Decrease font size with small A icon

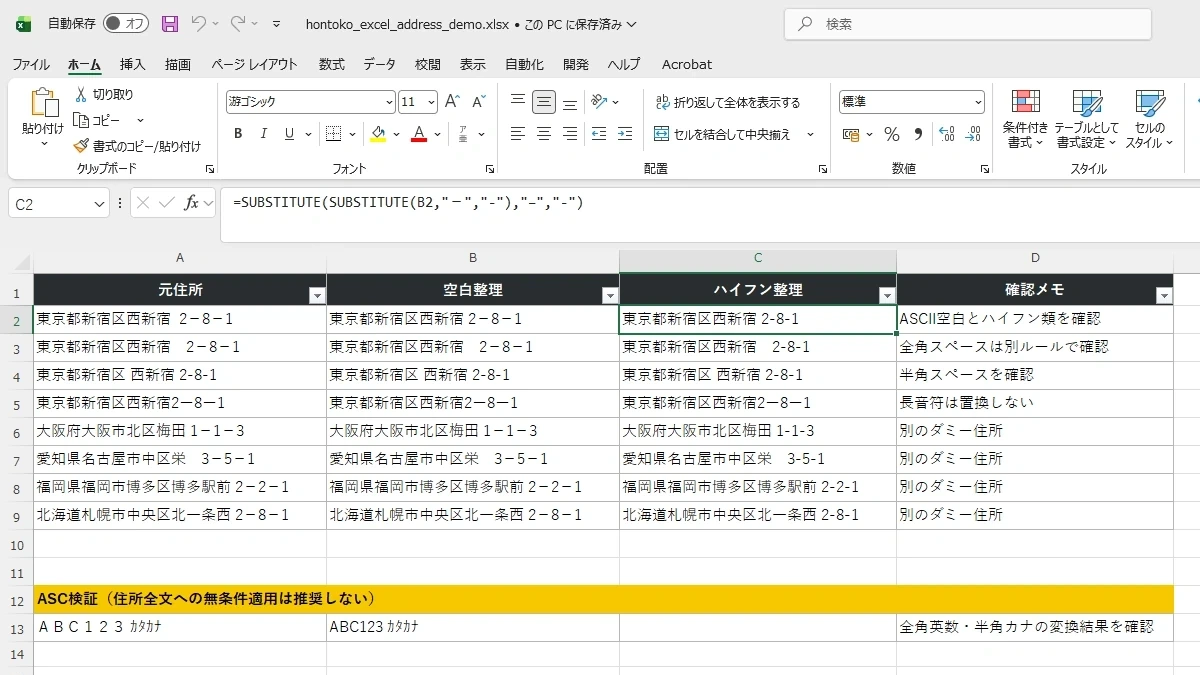(478, 102)
